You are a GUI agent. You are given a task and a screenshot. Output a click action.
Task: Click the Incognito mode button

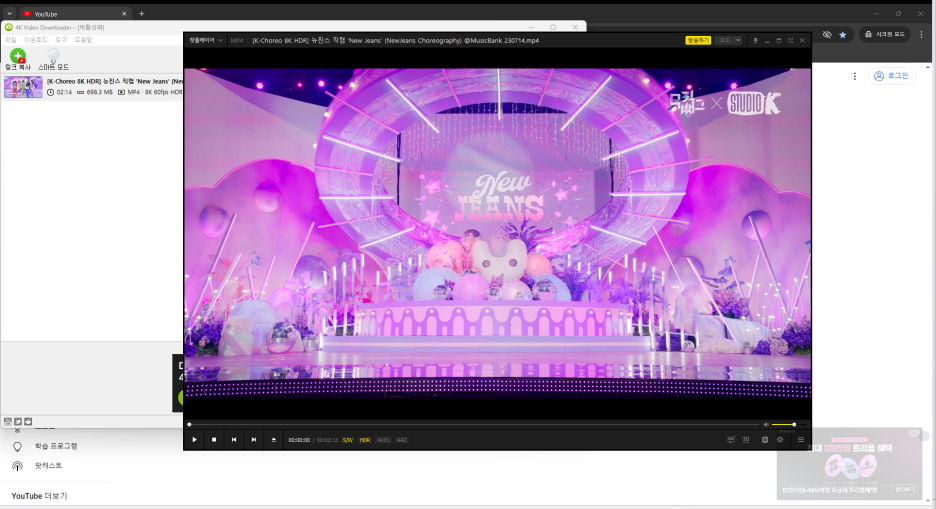[x=885, y=35]
